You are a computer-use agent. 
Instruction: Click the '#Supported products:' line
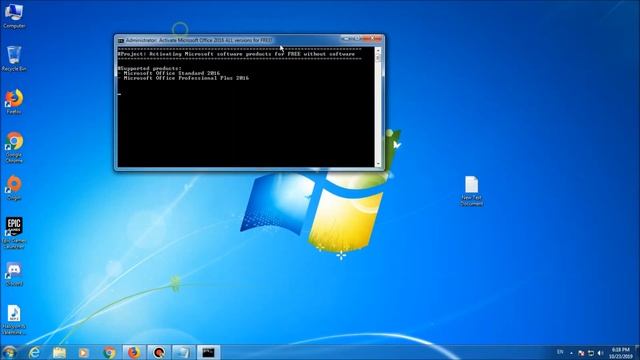pyautogui.click(x=150, y=68)
